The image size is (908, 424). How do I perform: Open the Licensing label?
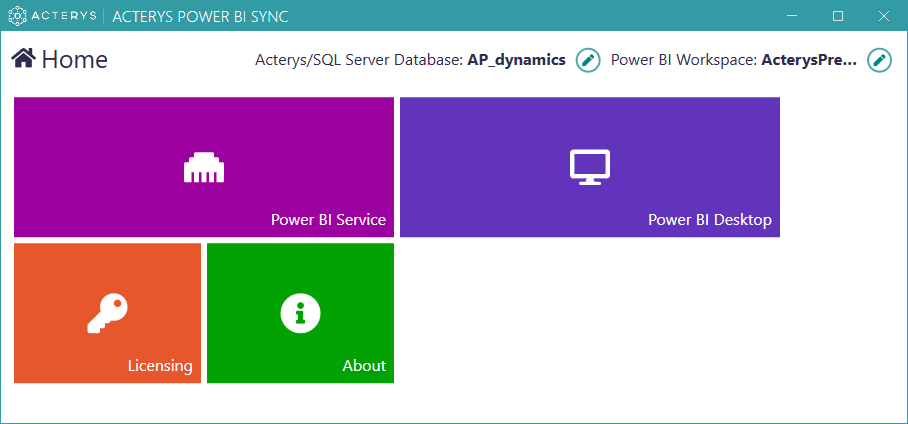click(x=160, y=366)
